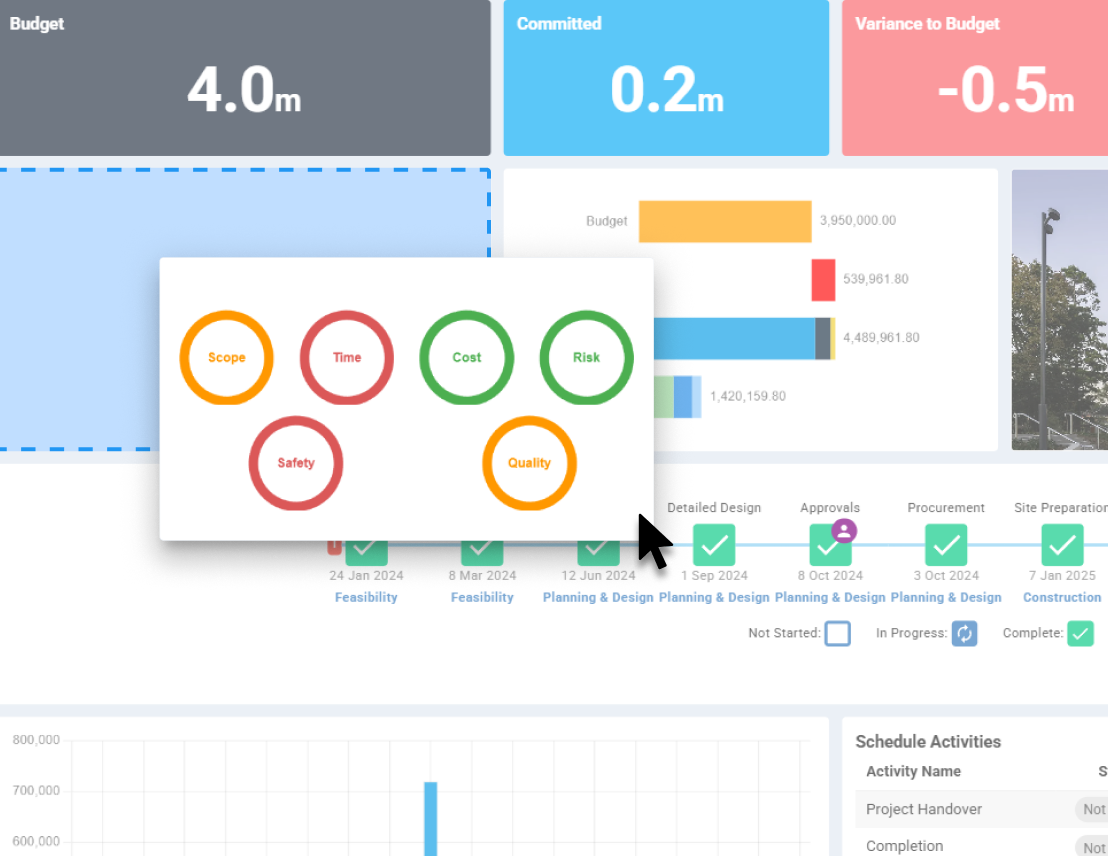Click the Safety health gauge
Viewport: 1108px width, 856px height.
pos(296,463)
